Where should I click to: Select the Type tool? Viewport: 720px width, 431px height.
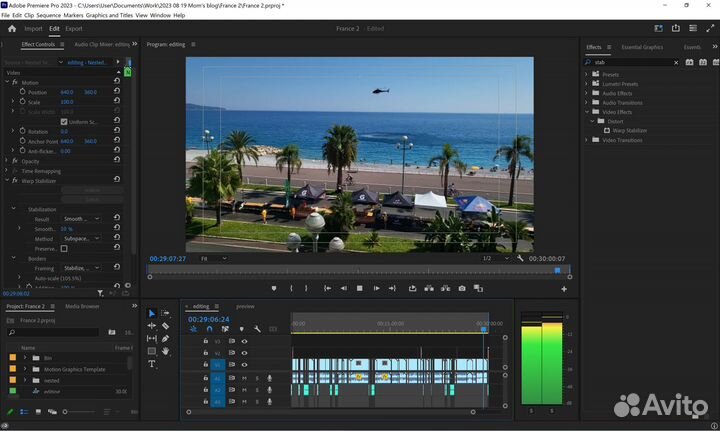(152, 364)
